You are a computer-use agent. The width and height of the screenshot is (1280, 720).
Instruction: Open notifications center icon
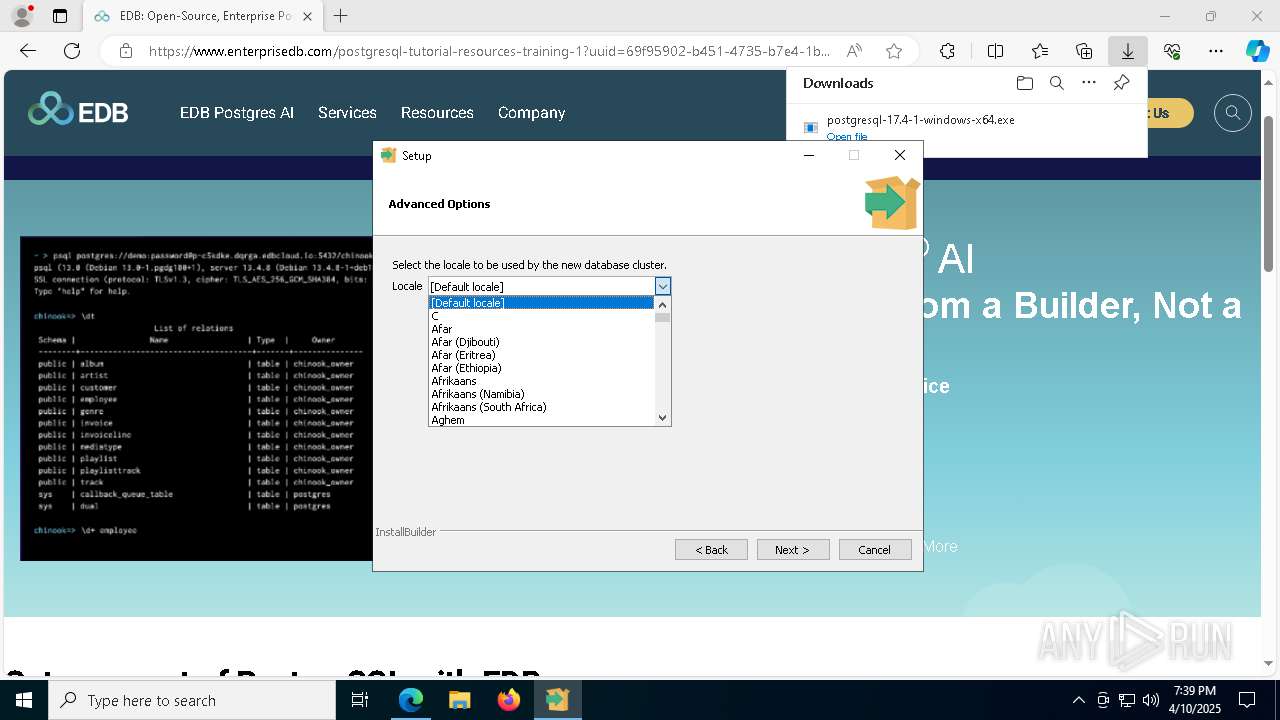tap(1247, 700)
